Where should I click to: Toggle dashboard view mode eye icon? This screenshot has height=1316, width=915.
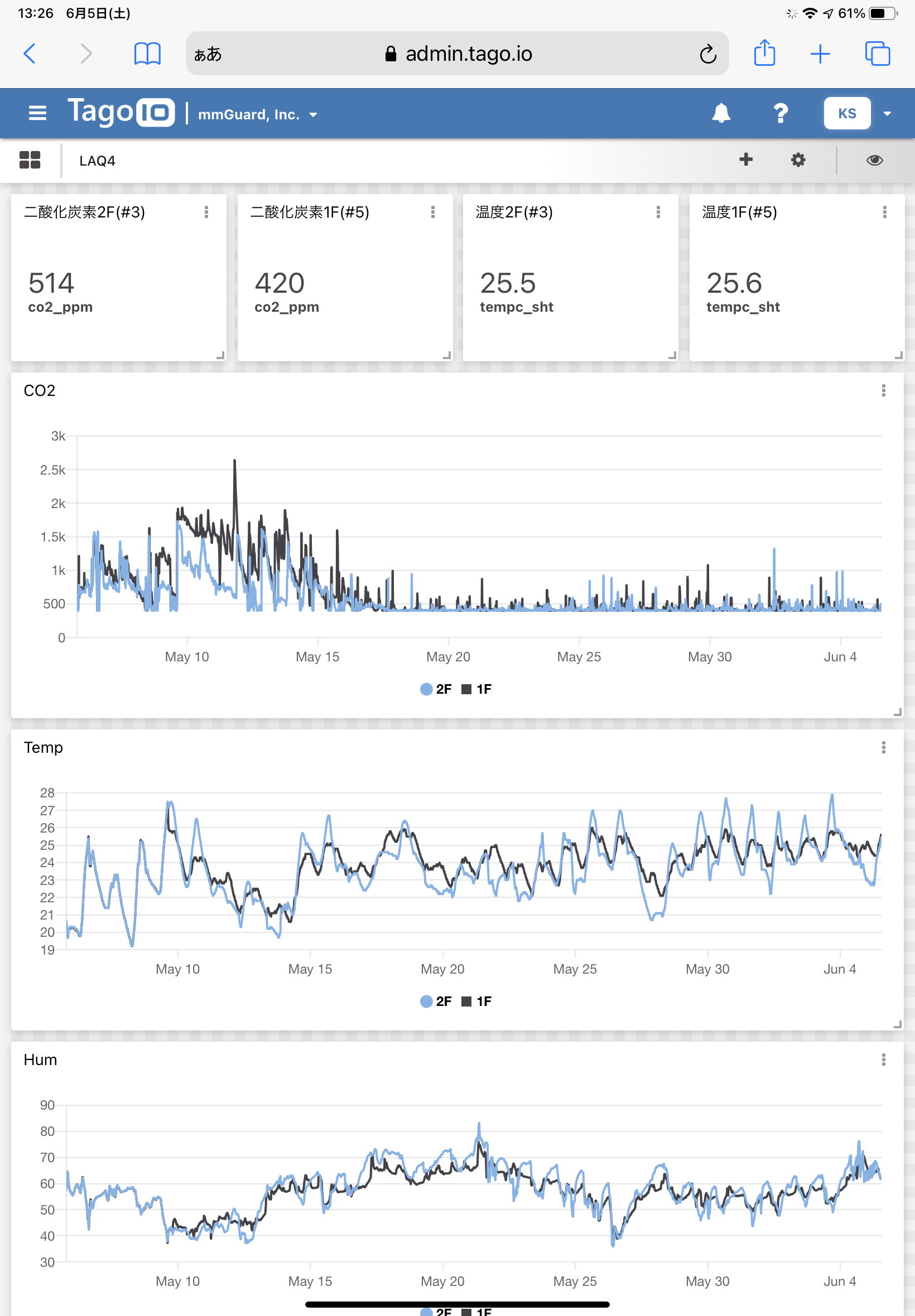[874, 161]
